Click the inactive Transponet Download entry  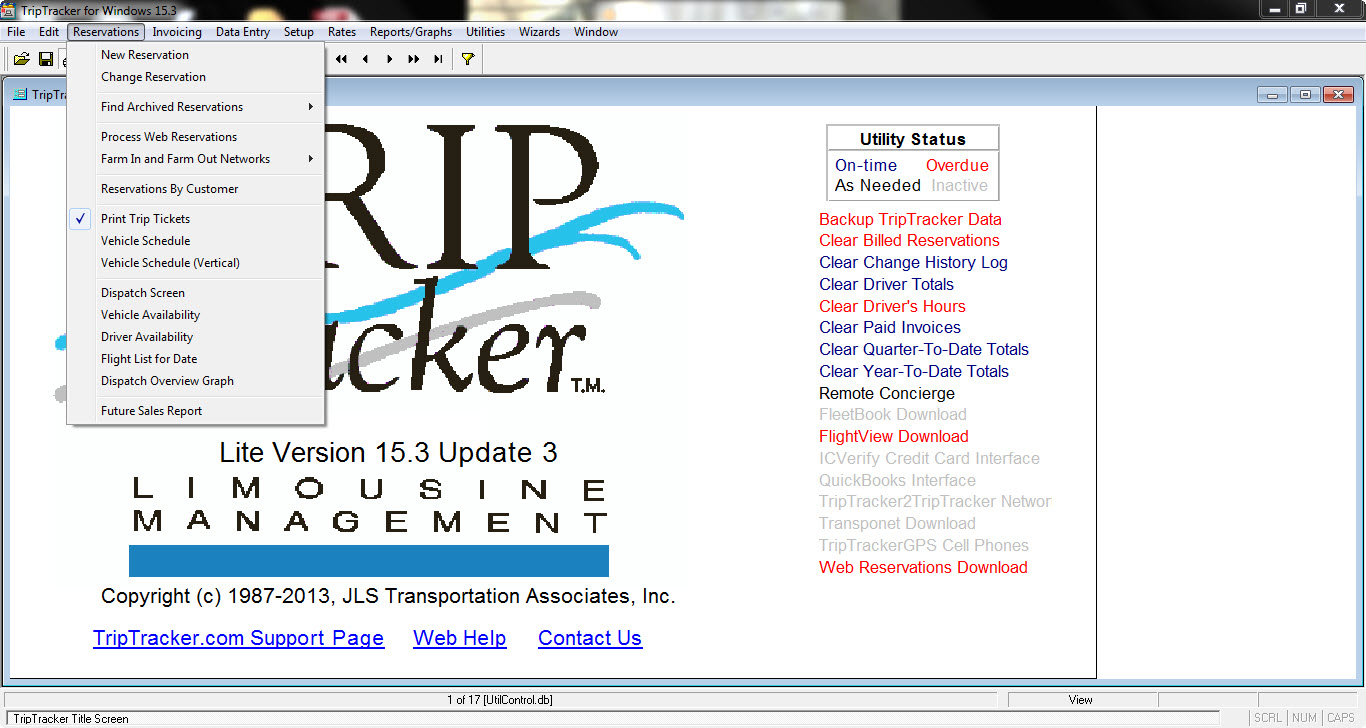pos(897,523)
